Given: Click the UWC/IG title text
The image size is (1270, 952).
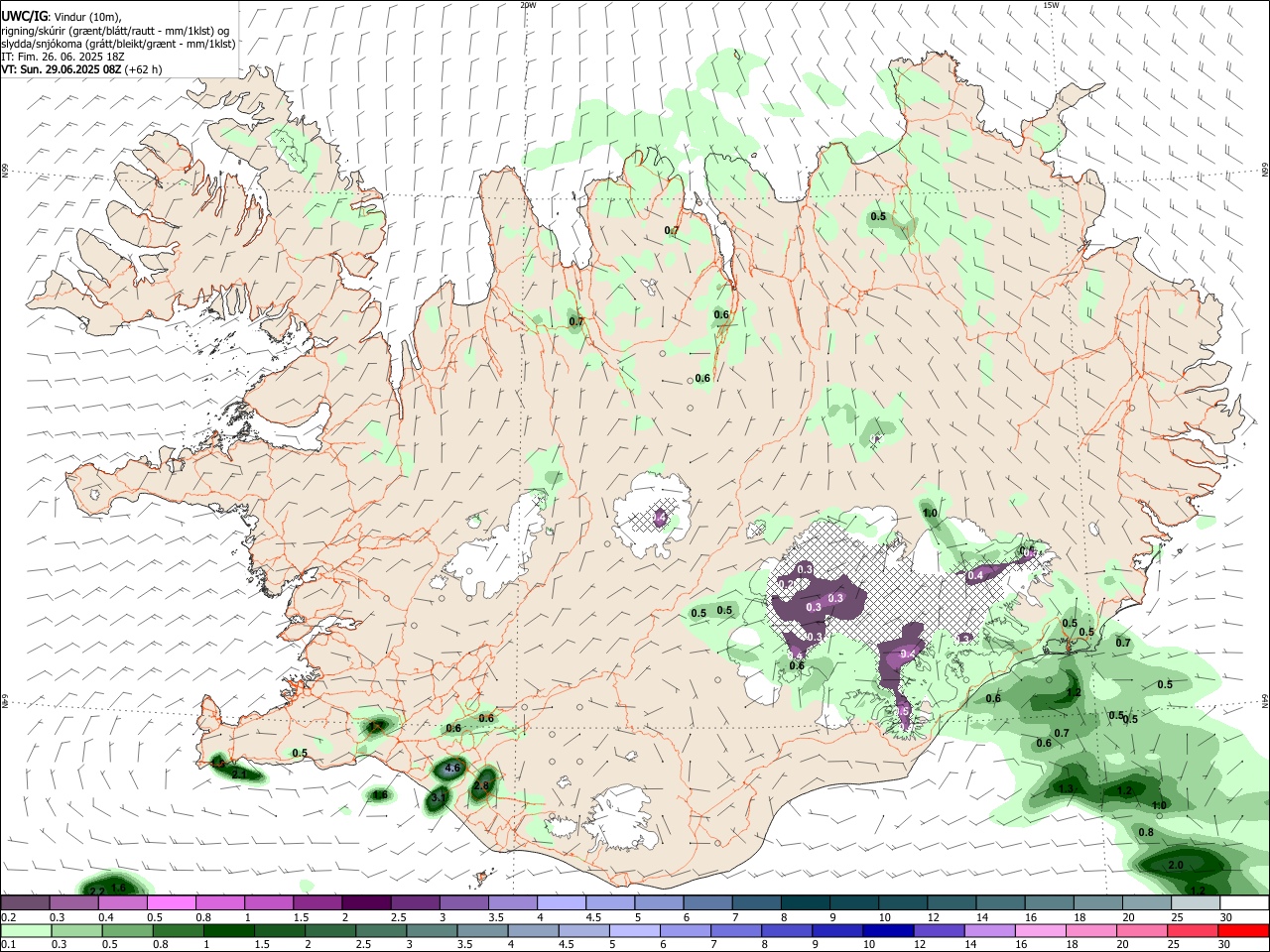Looking at the screenshot, I should tap(25, 17).
